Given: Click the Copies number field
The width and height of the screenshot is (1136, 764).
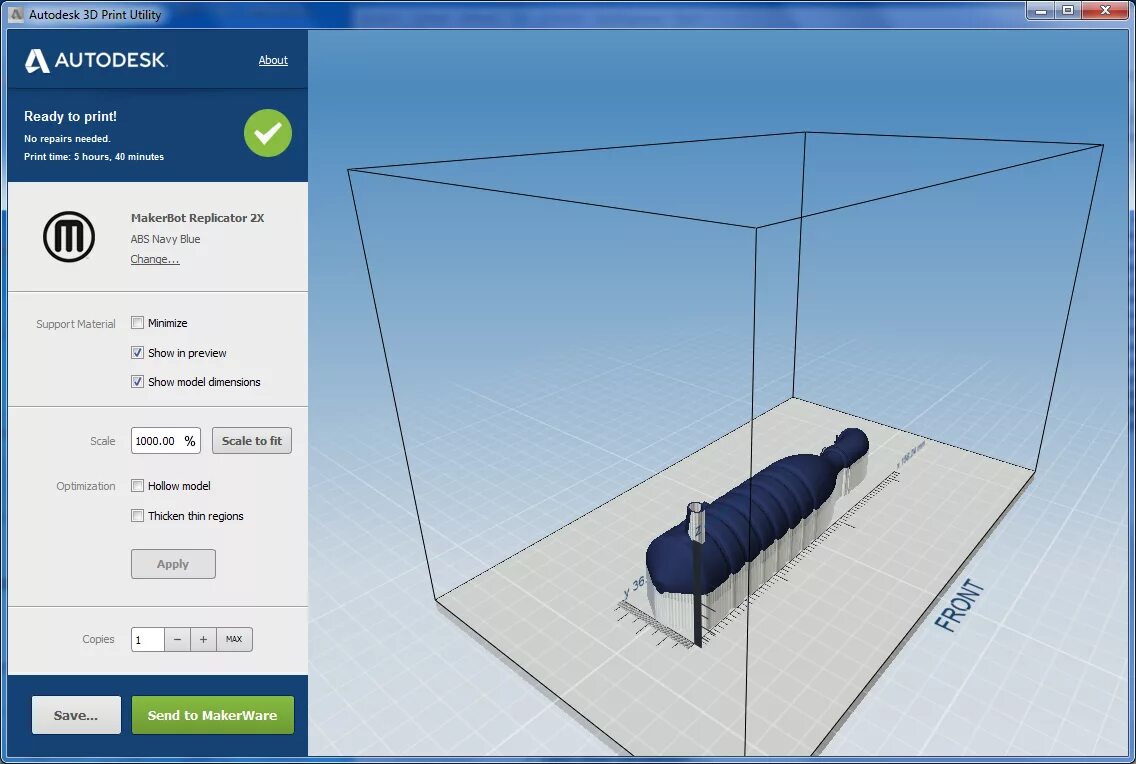Looking at the screenshot, I should click(148, 639).
